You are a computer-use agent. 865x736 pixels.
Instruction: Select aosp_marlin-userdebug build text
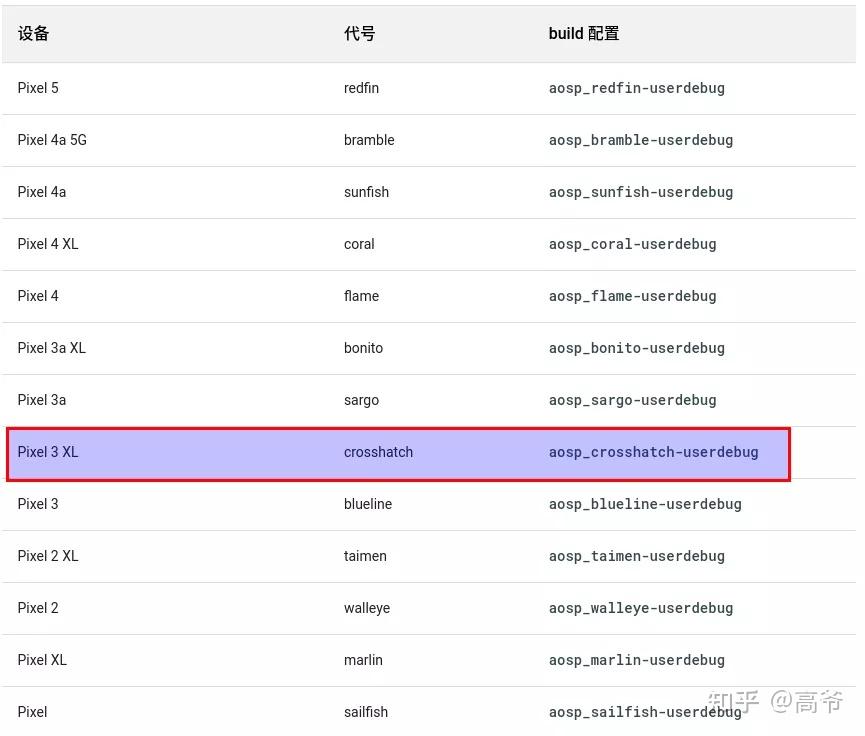[637, 660]
